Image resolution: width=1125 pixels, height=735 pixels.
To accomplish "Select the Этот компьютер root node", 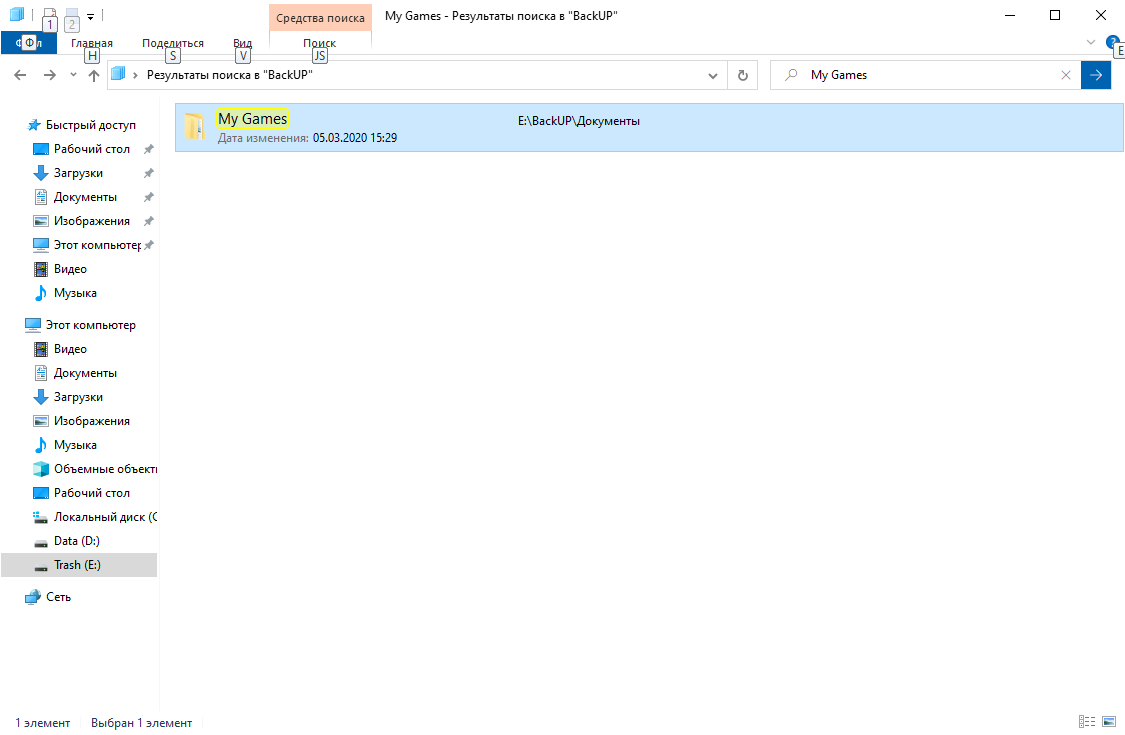I will (90, 324).
